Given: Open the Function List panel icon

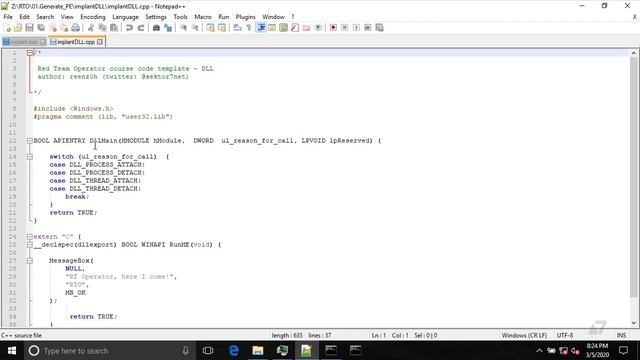Looking at the screenshot, I should (295, 28).
